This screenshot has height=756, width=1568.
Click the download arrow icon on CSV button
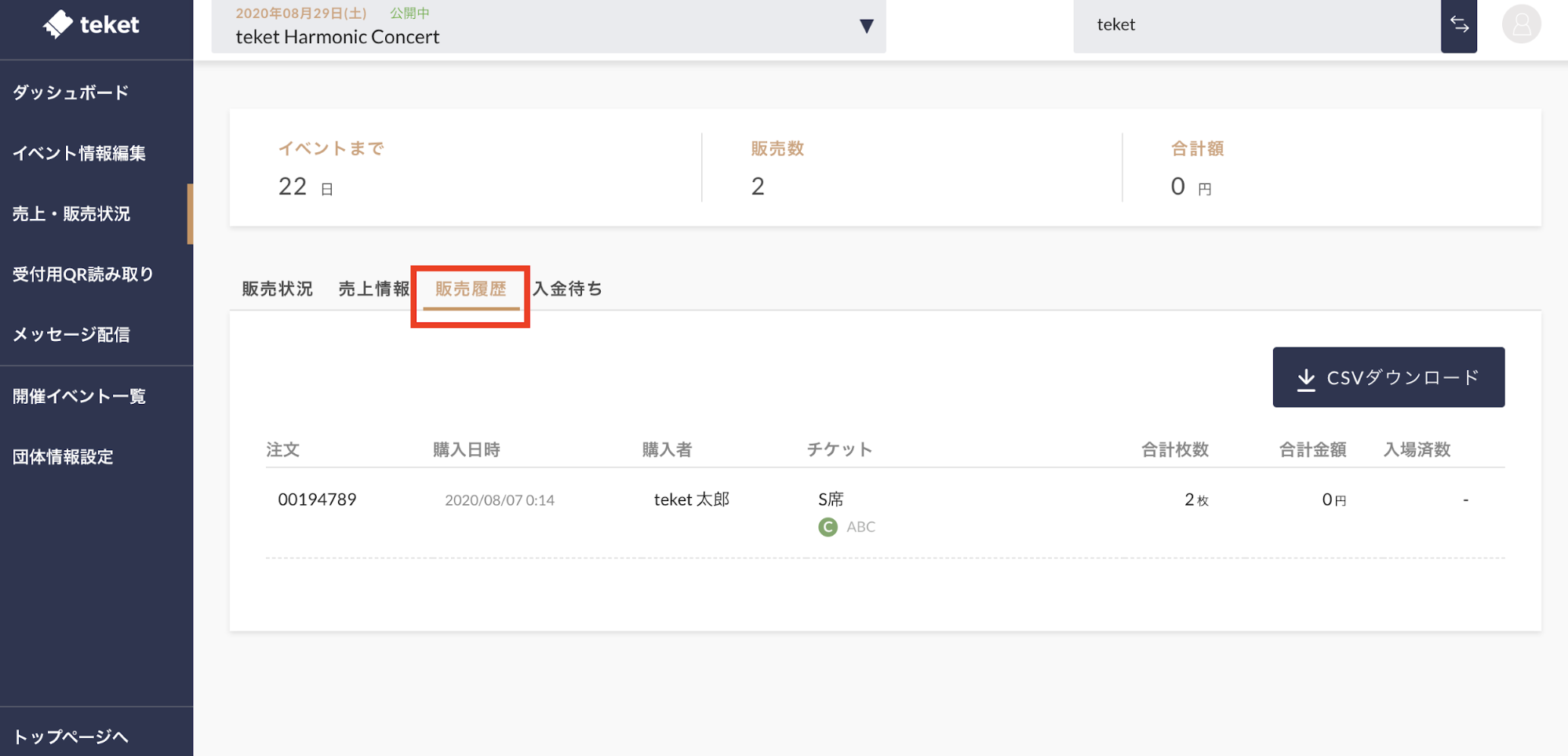(1306, 379)
